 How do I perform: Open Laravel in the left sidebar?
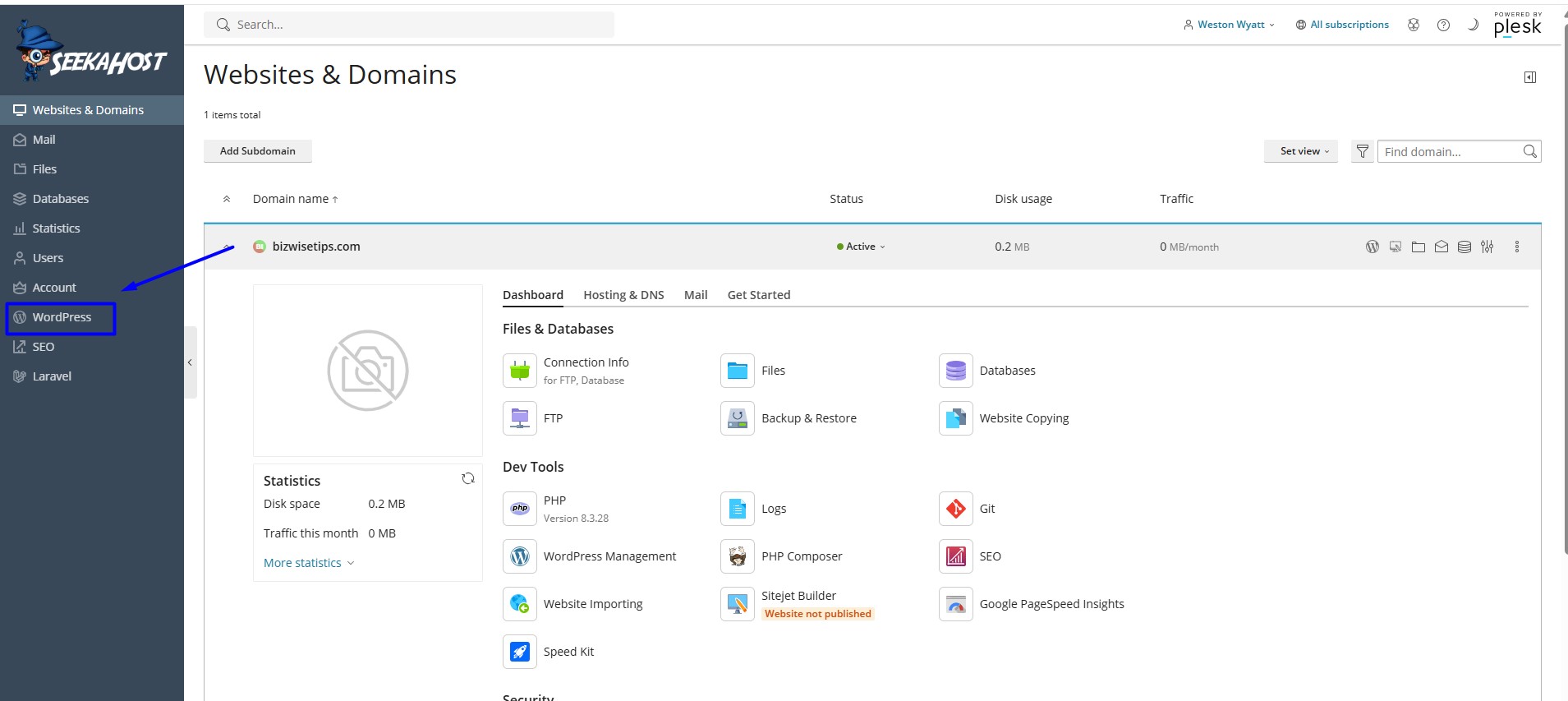(92, 376)
